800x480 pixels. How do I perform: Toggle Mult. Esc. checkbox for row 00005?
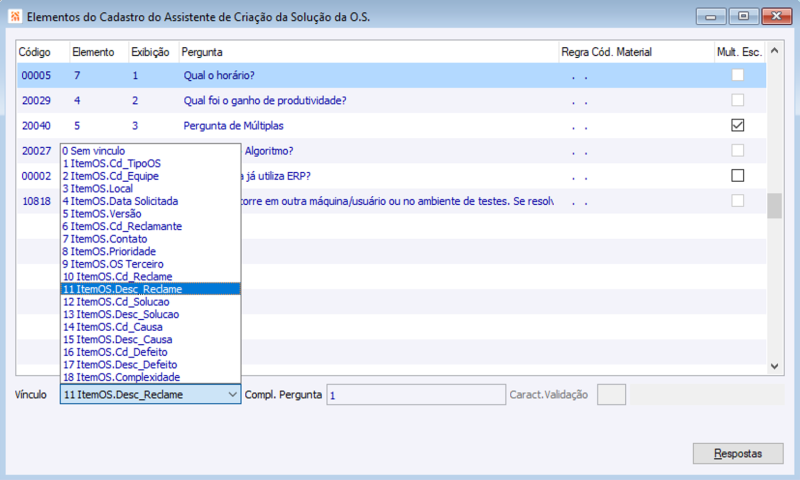(x=737, y=75)
